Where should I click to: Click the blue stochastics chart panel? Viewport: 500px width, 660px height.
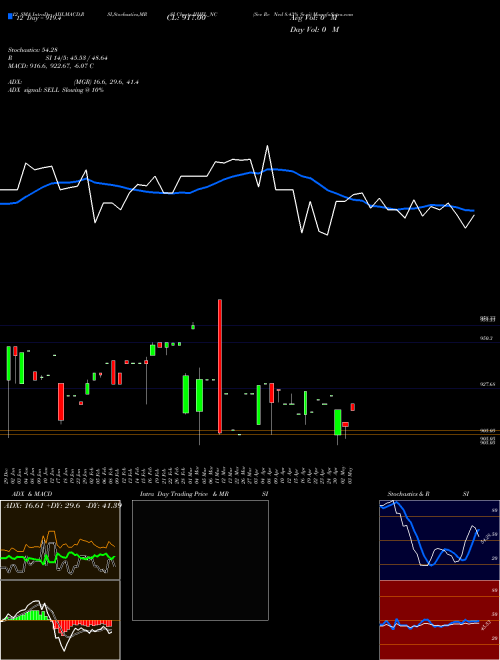click(439, 540)
